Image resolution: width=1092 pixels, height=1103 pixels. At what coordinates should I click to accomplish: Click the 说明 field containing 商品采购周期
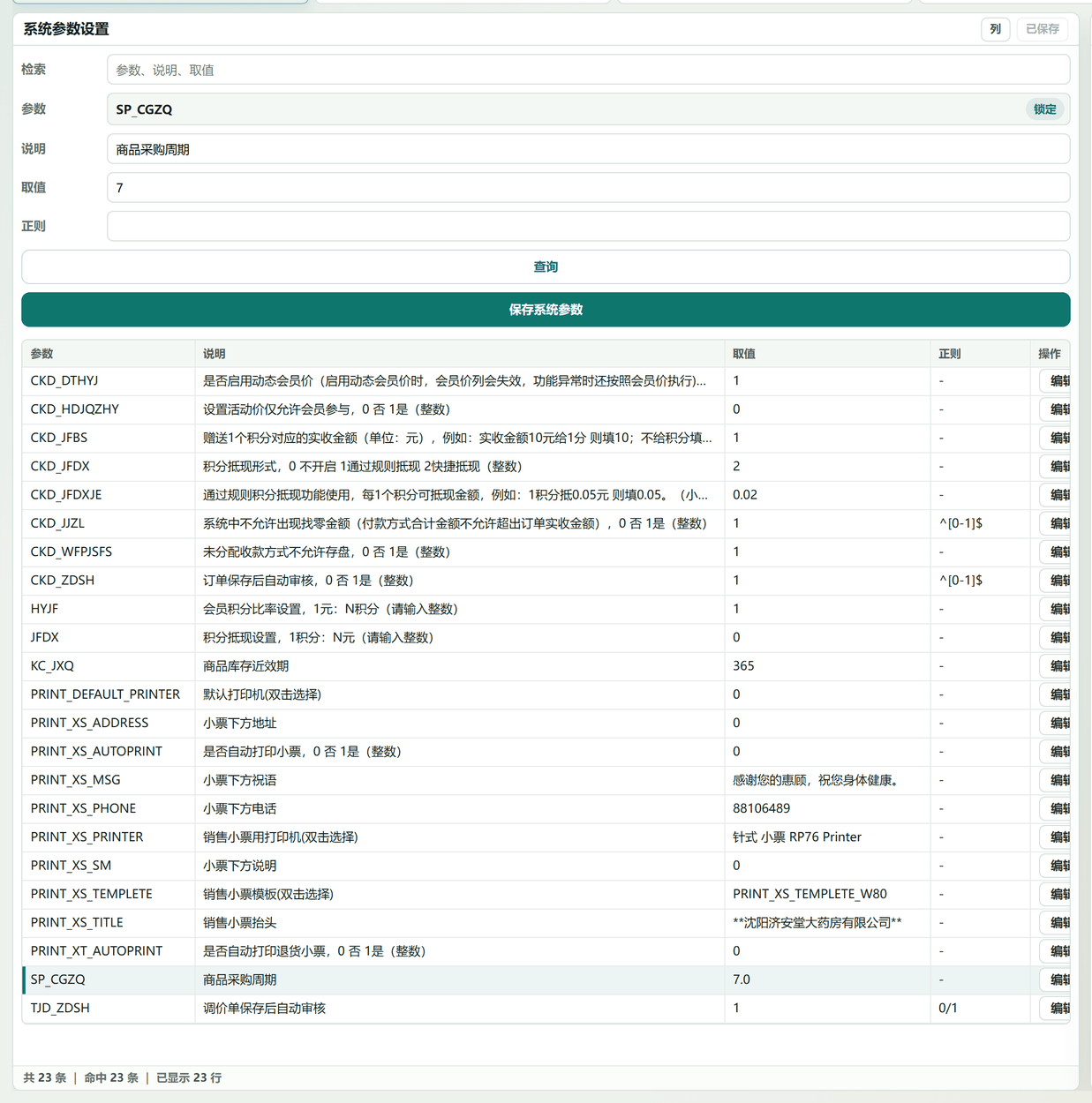coord(588,149)
